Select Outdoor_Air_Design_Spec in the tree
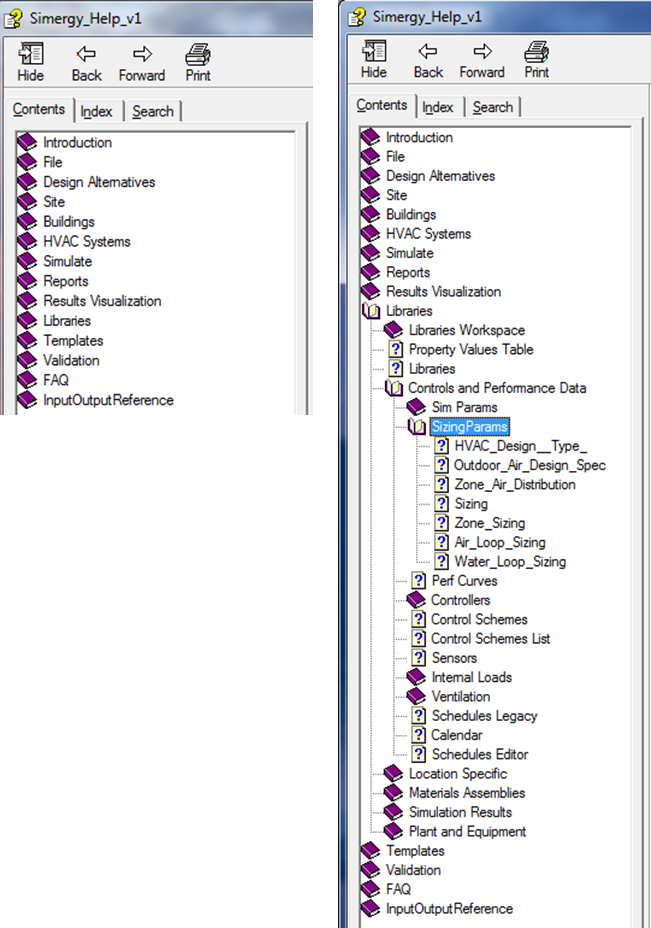 pyautogui.click(x=529, y=465)
